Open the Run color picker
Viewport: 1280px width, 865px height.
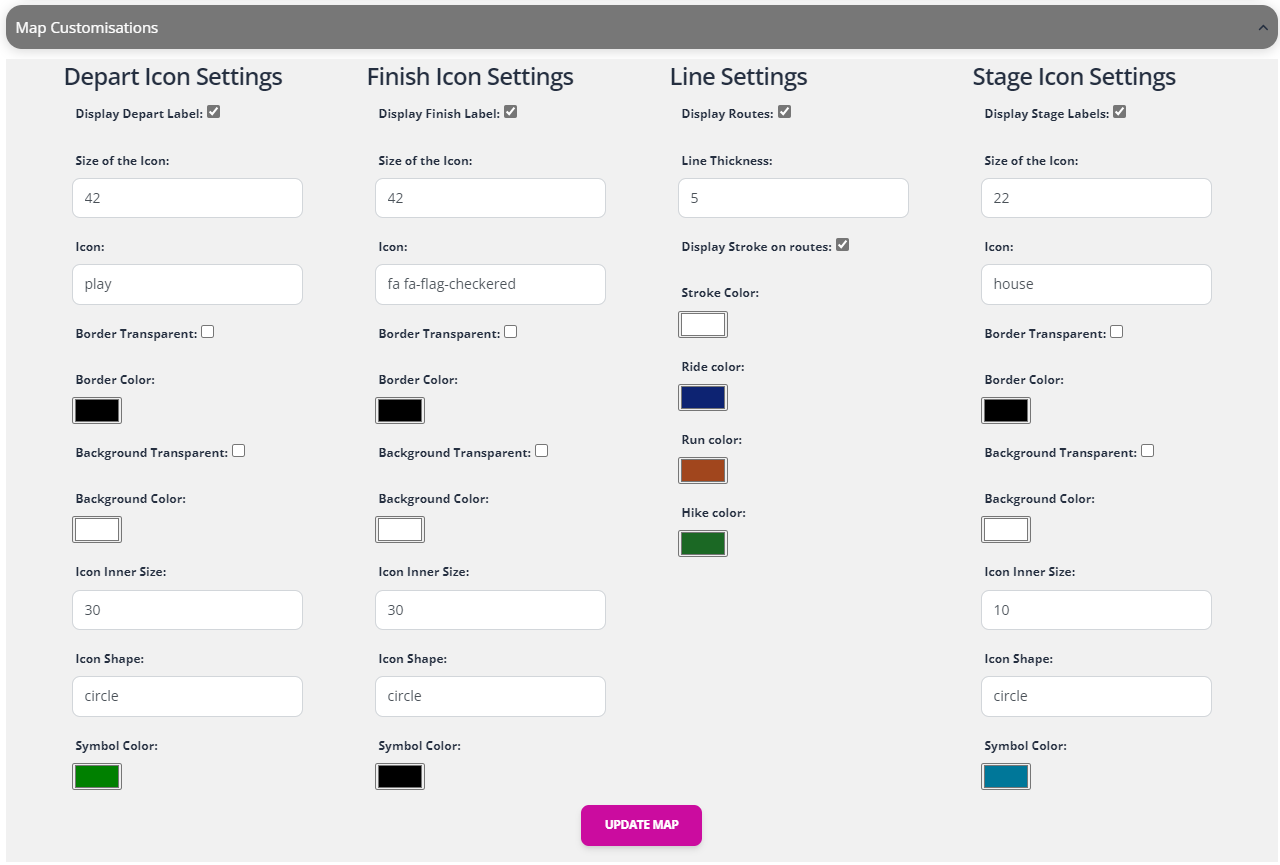point(703,470)
